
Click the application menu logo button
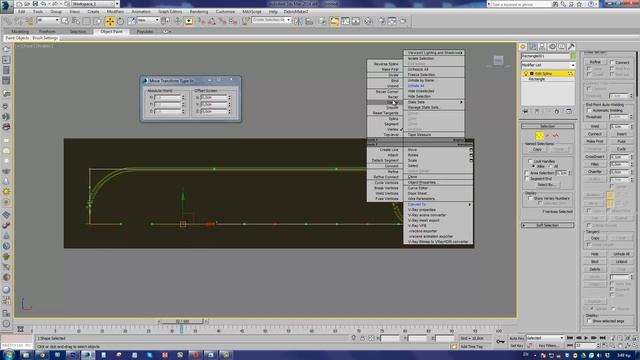point(7,7)
